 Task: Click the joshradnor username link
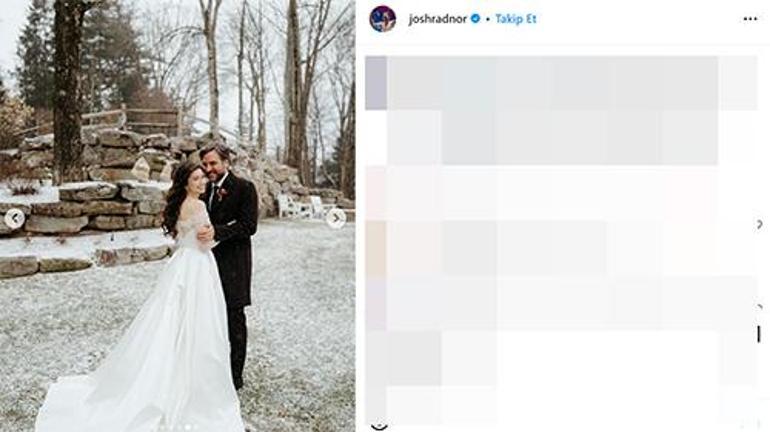click(438, 19)
